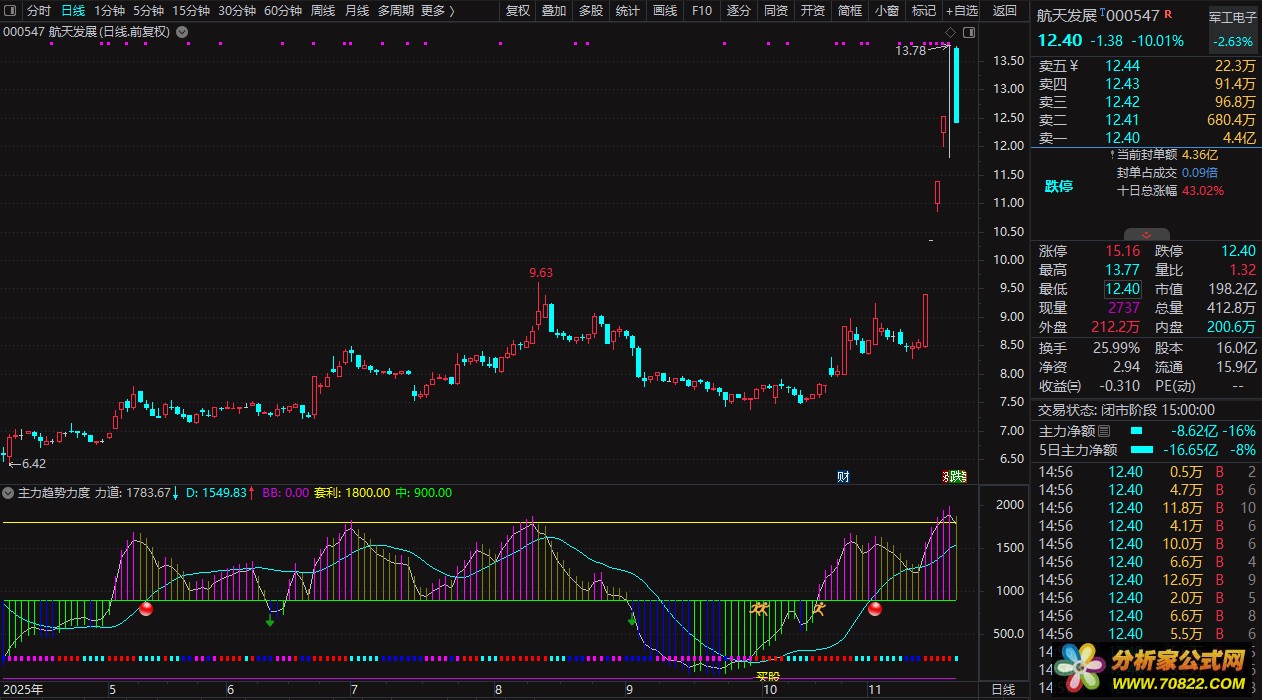Screen dimensions: 1262x700
Task: Open the stock name dropdown arrow
Action: (x=181, y=32)
